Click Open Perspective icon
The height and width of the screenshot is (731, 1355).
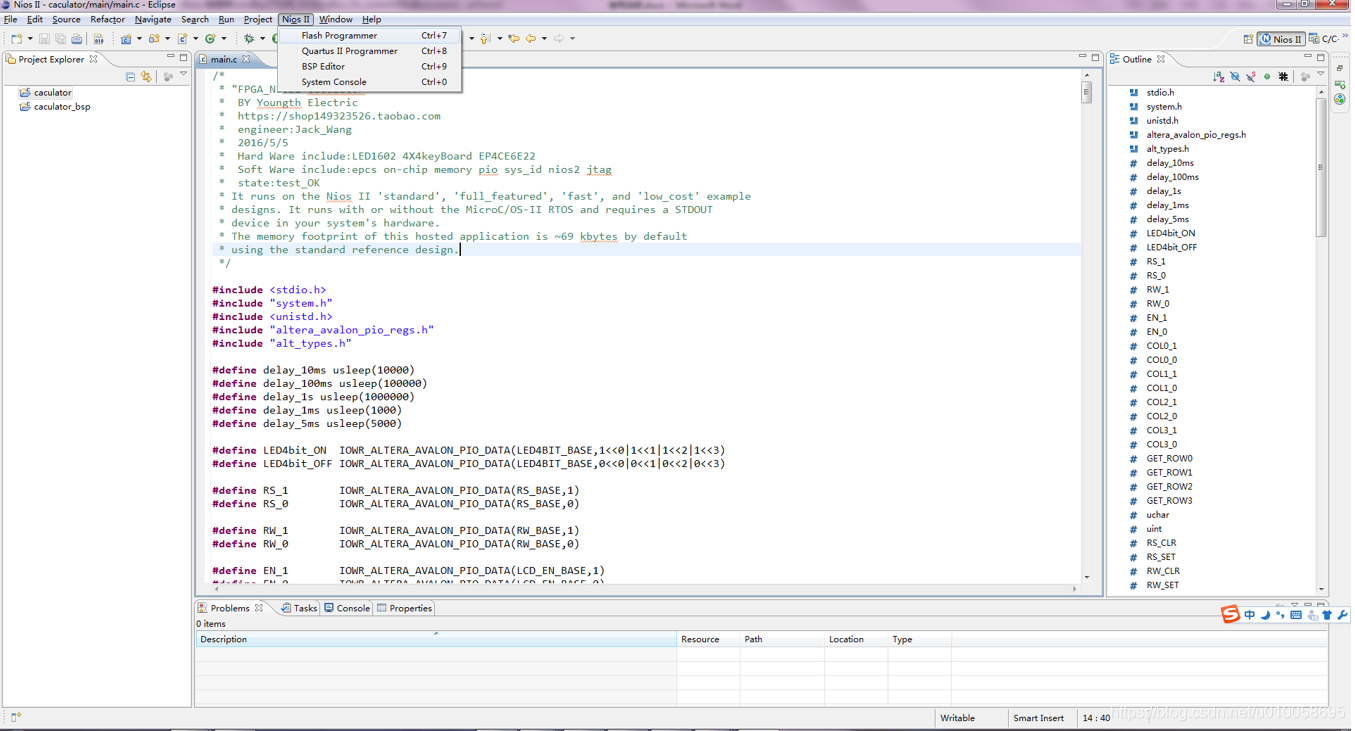(x=1248, y=39)
